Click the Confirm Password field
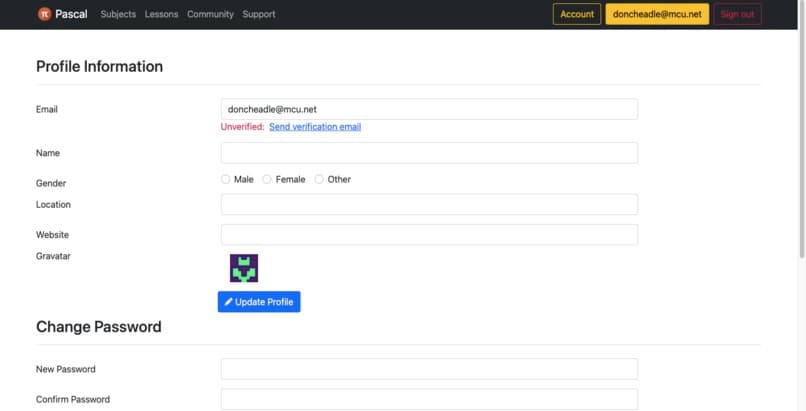Image resolution: width=806 pixels, height=411 pixels. [429, 399]
